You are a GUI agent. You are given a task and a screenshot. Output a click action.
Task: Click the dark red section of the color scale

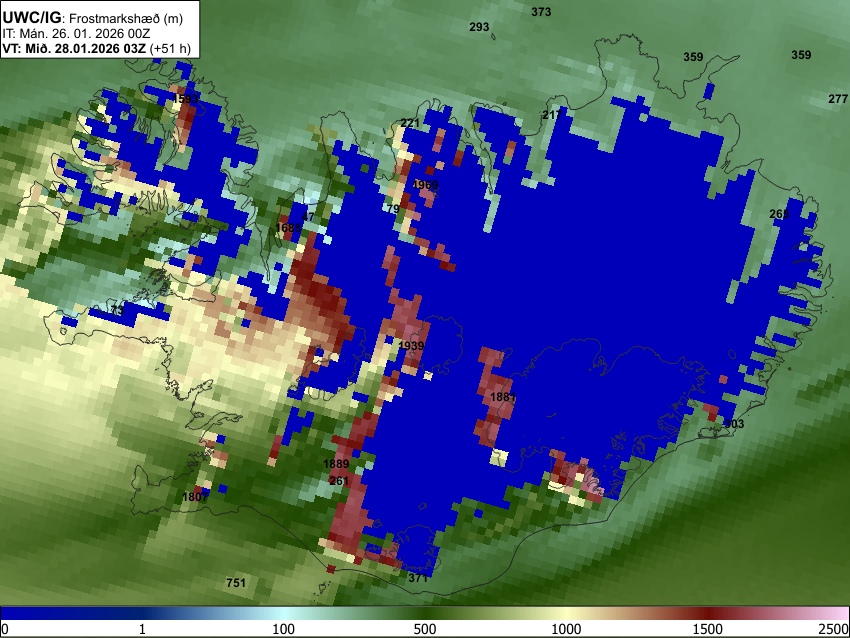click(708, 613)
